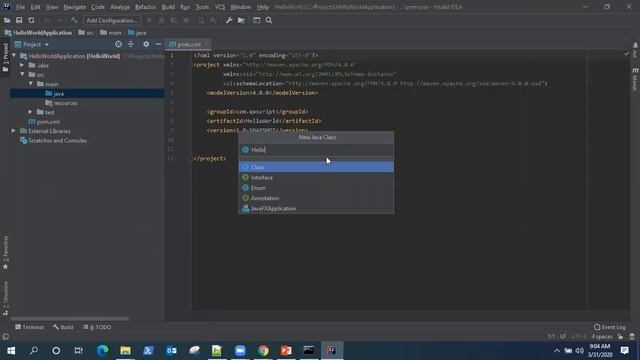Open the Favorites side tool tab
This screenshot has height=360, width=640.
click(x=5, y=252)
